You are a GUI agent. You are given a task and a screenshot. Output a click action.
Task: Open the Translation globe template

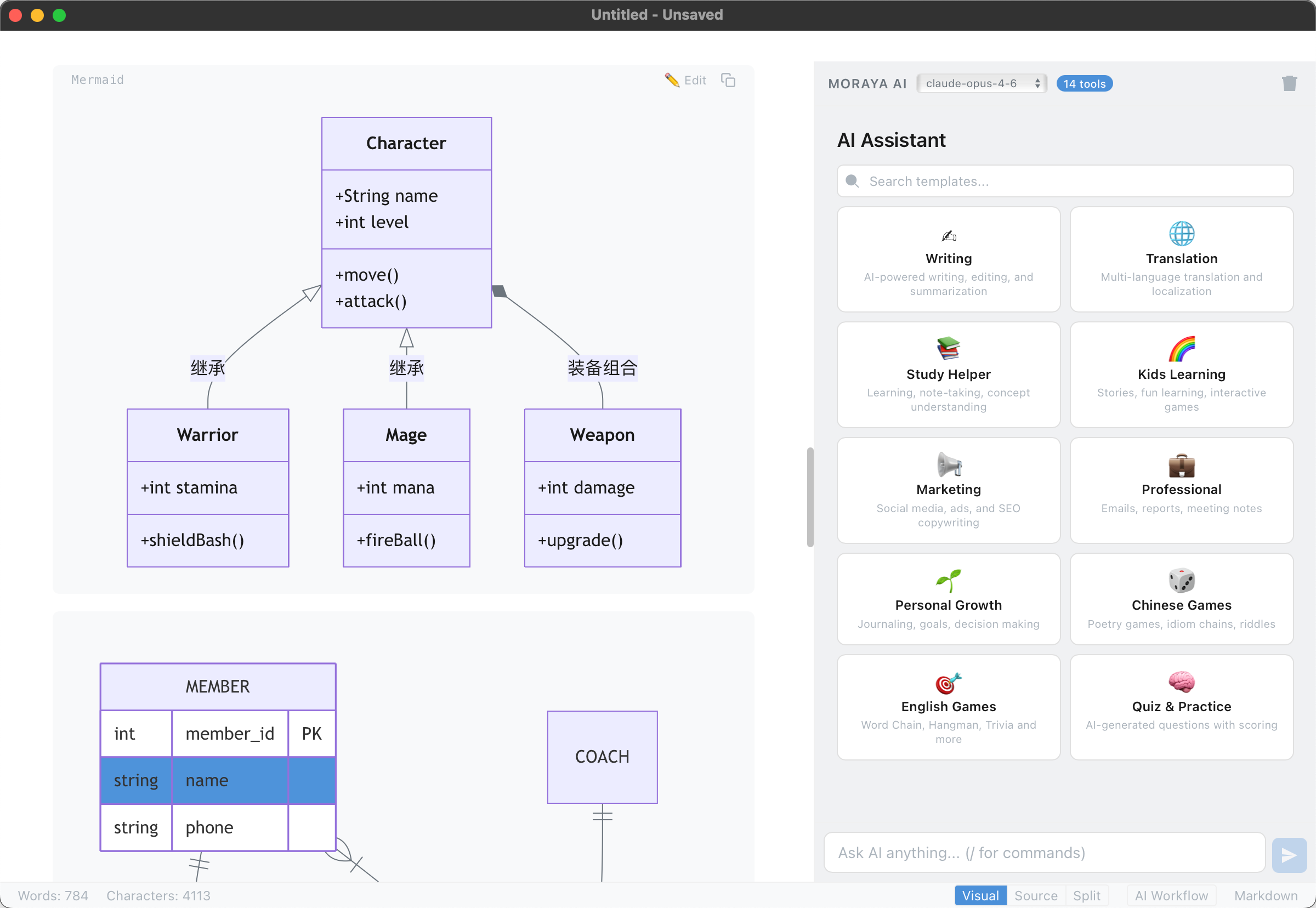[1181, 259]
